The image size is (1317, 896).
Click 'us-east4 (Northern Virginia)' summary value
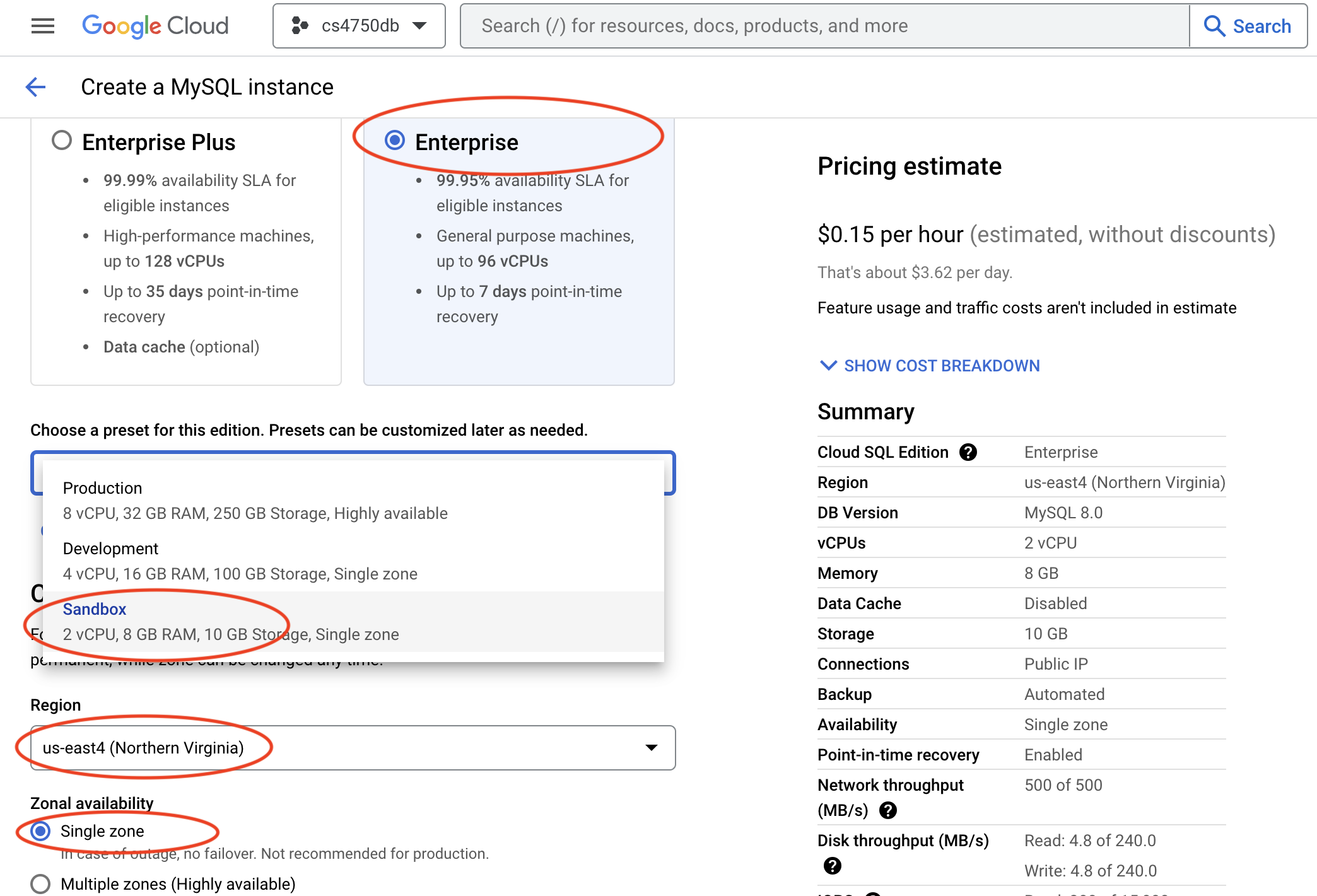1125,482
